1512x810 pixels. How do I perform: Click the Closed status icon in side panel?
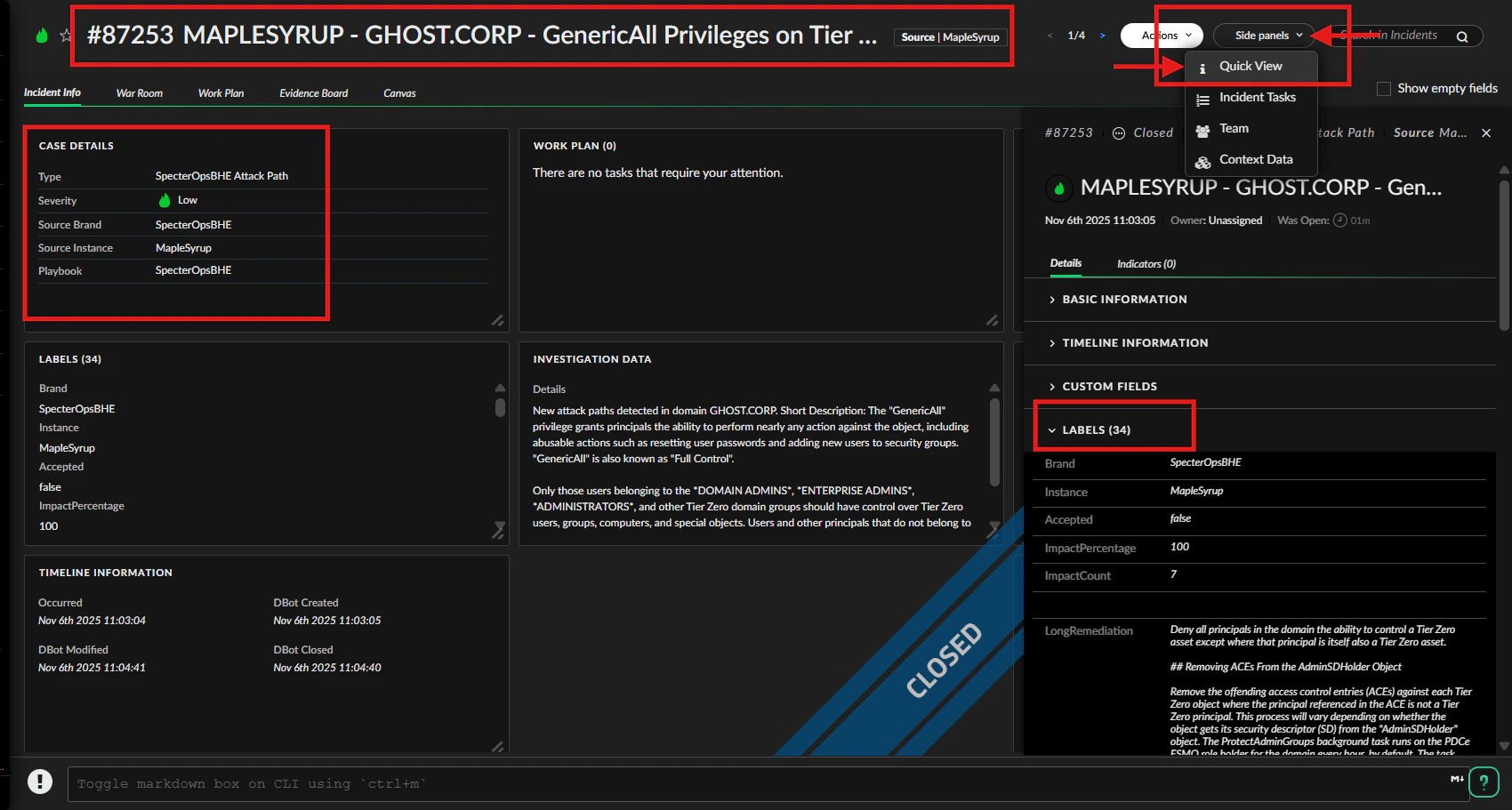(1119, 132)
